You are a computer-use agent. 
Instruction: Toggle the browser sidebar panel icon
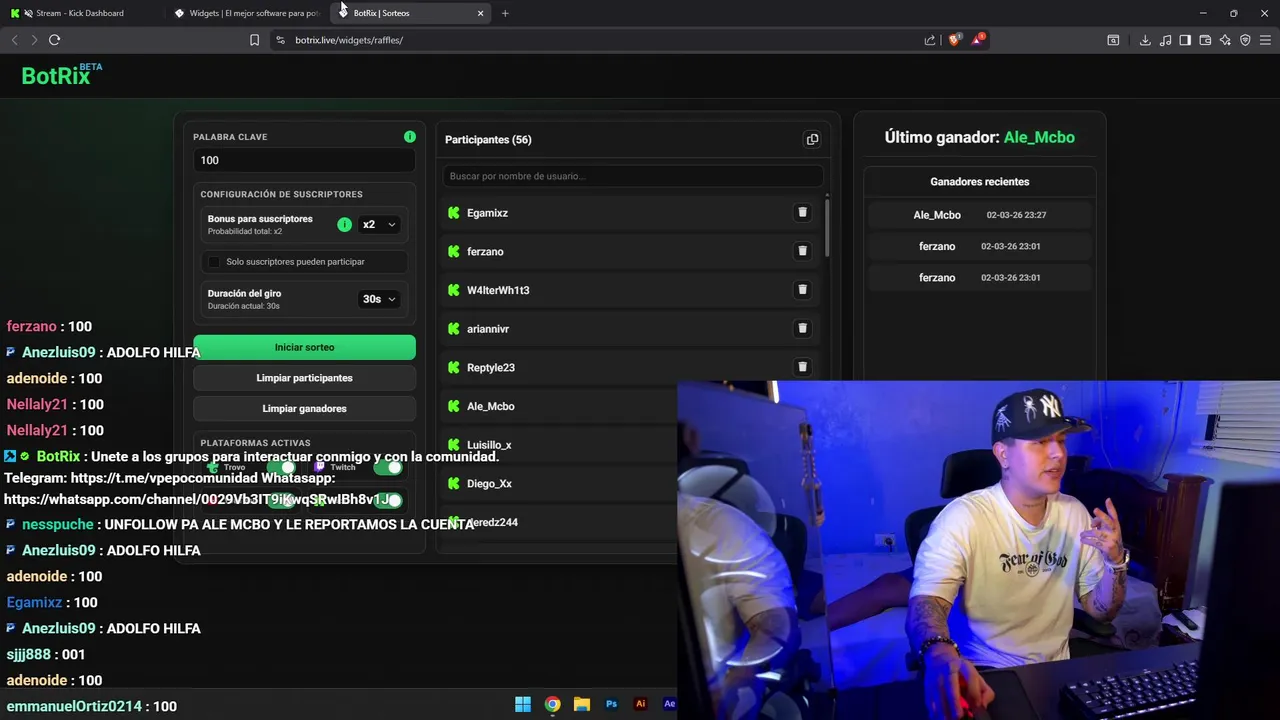point(1185,40)
